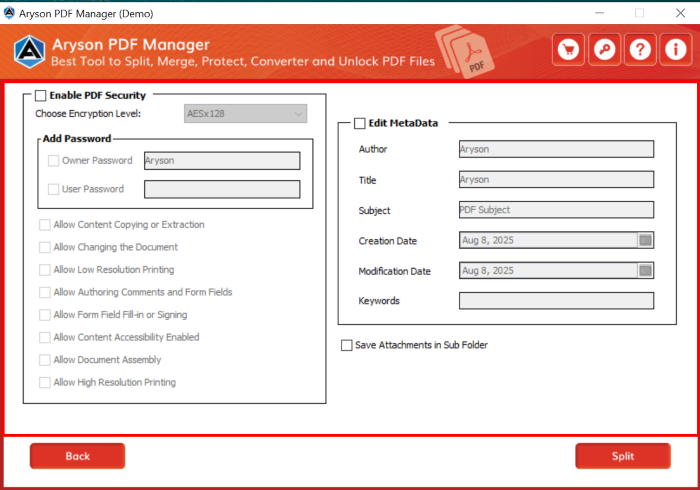Tick the User Password checkbox
This screenshot has height=490, width=700.
pos(54,189)
